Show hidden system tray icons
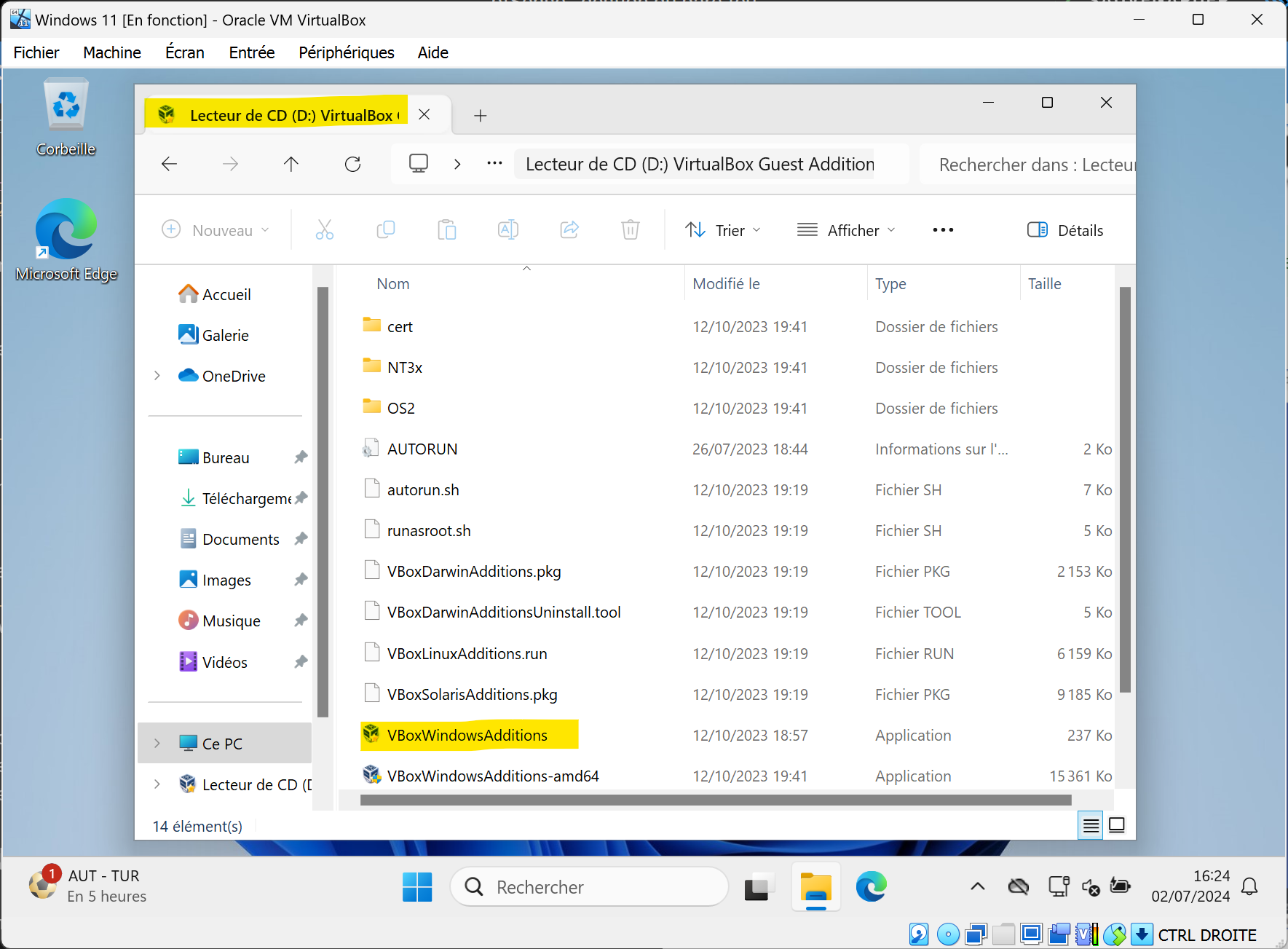The width and height of the screenshot is (1288, 949). 978,886
